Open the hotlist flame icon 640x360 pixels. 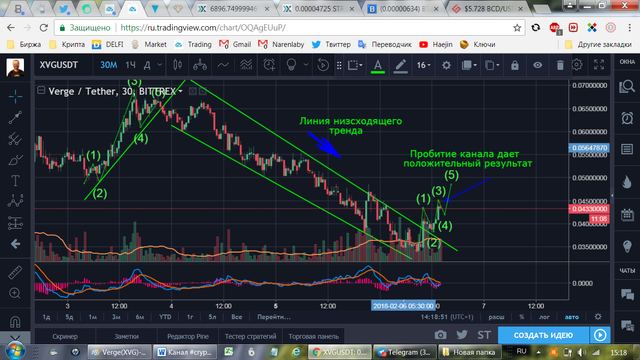(x=627, y=182)
